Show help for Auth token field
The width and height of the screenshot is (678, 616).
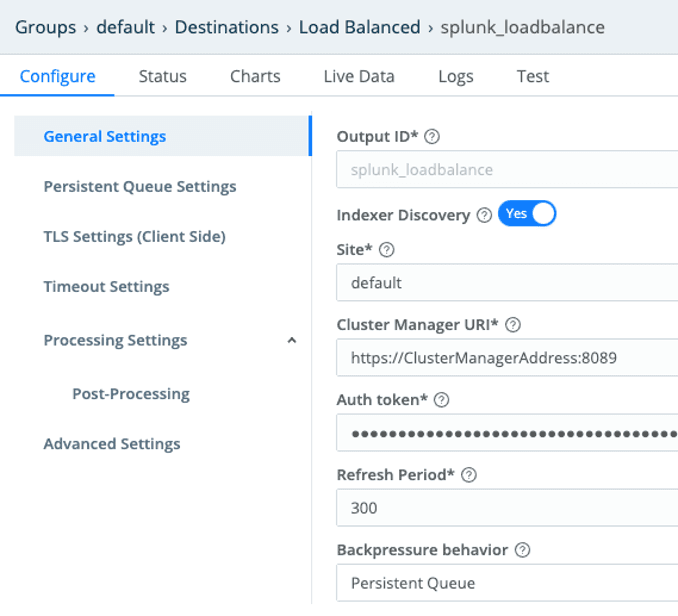441,400
